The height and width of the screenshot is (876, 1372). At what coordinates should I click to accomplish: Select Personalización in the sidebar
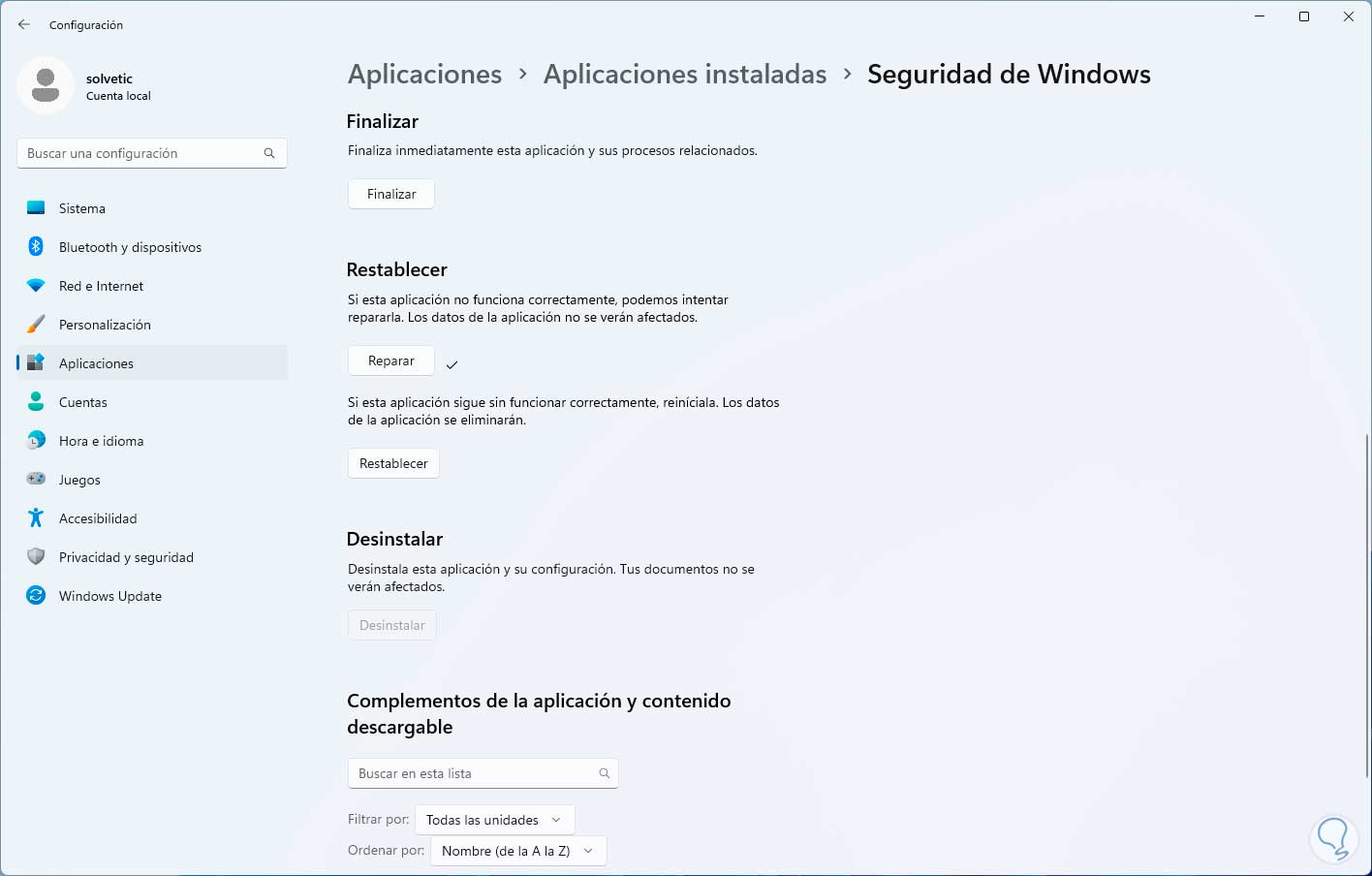click(x=152, y=325)
